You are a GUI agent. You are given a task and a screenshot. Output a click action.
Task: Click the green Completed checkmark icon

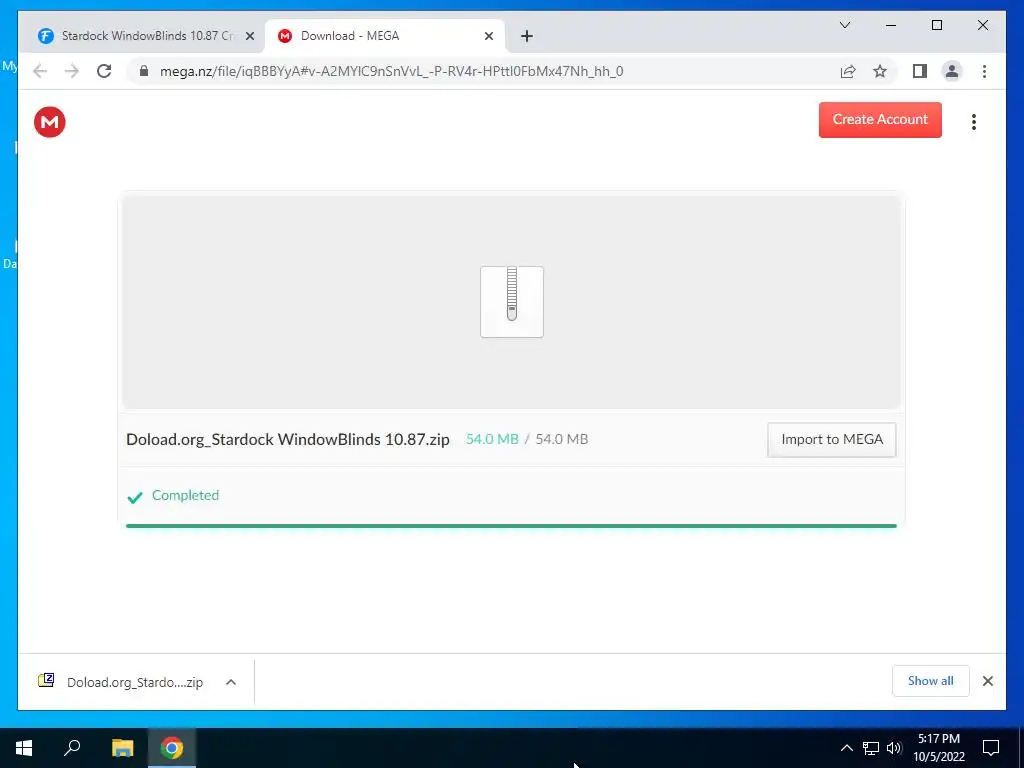click(135, 498)
